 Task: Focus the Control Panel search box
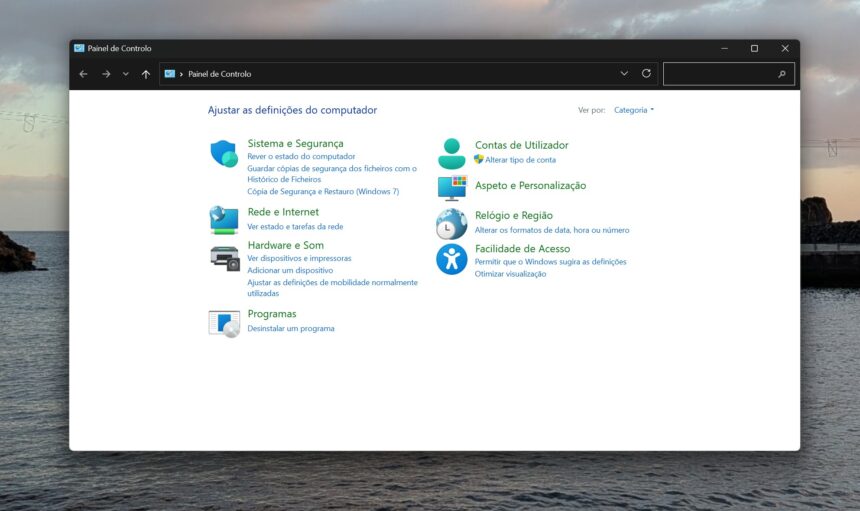coord(728,74)
